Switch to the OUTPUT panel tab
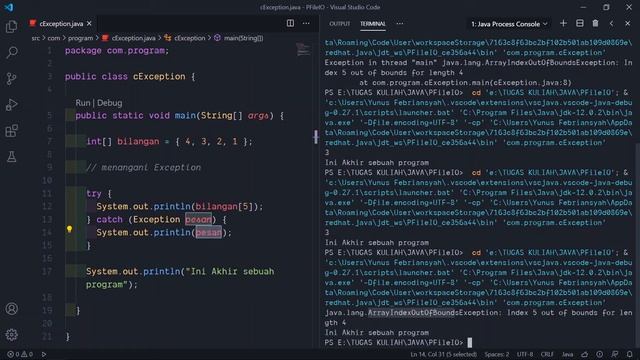 339,24
